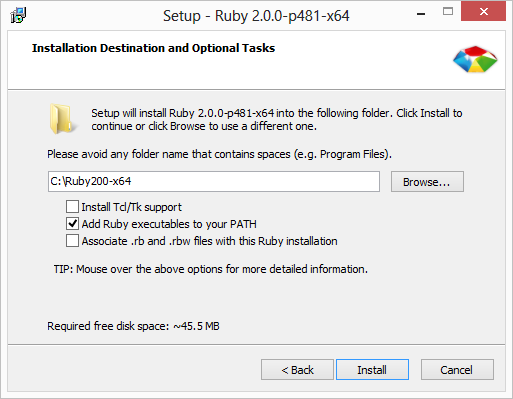
Task: Click 'Setup will install Ruby 2.0.0-p481-x64' description text
Action: (x=277, y=120)
